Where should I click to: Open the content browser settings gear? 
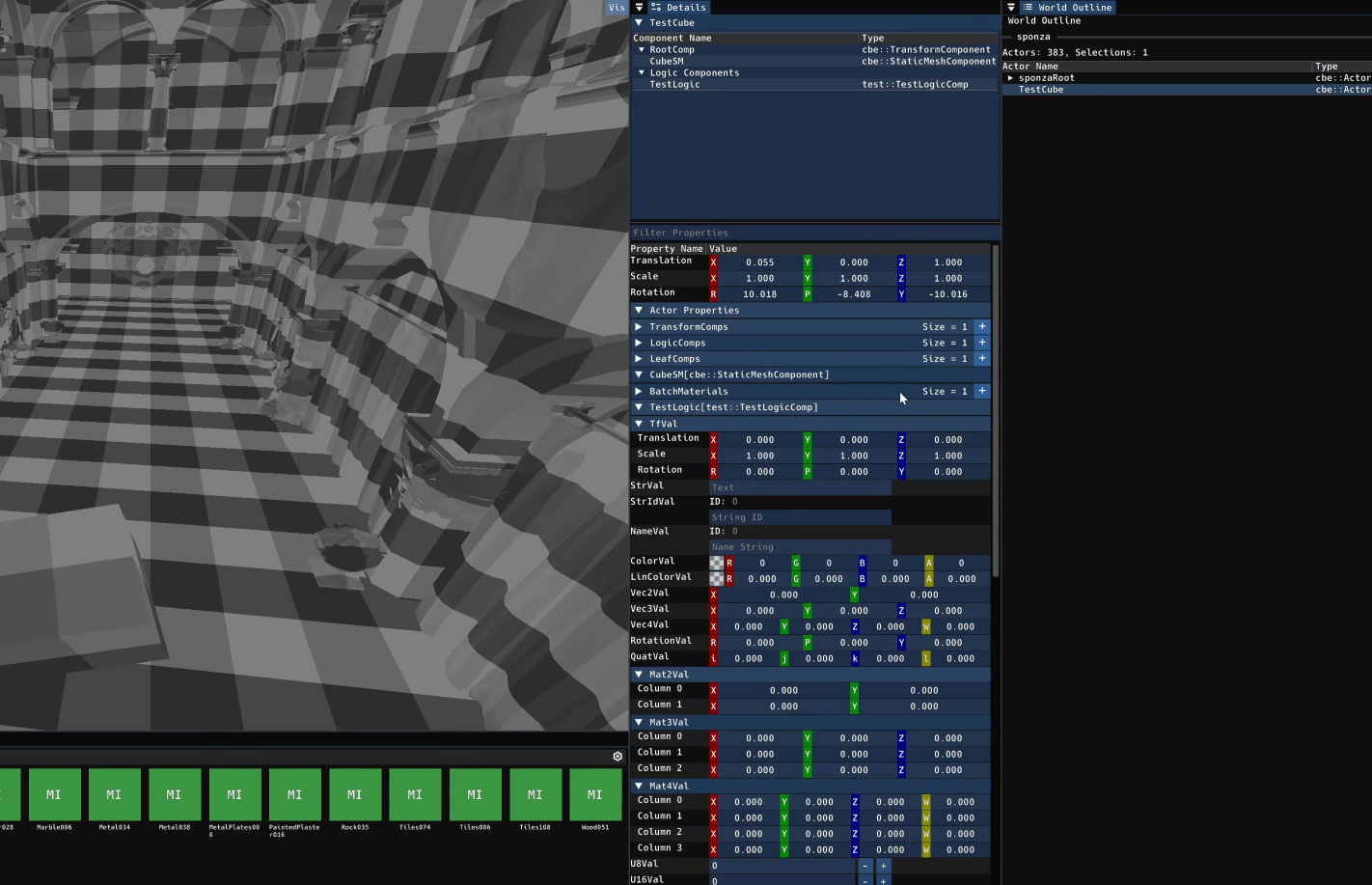pos(617,757)
